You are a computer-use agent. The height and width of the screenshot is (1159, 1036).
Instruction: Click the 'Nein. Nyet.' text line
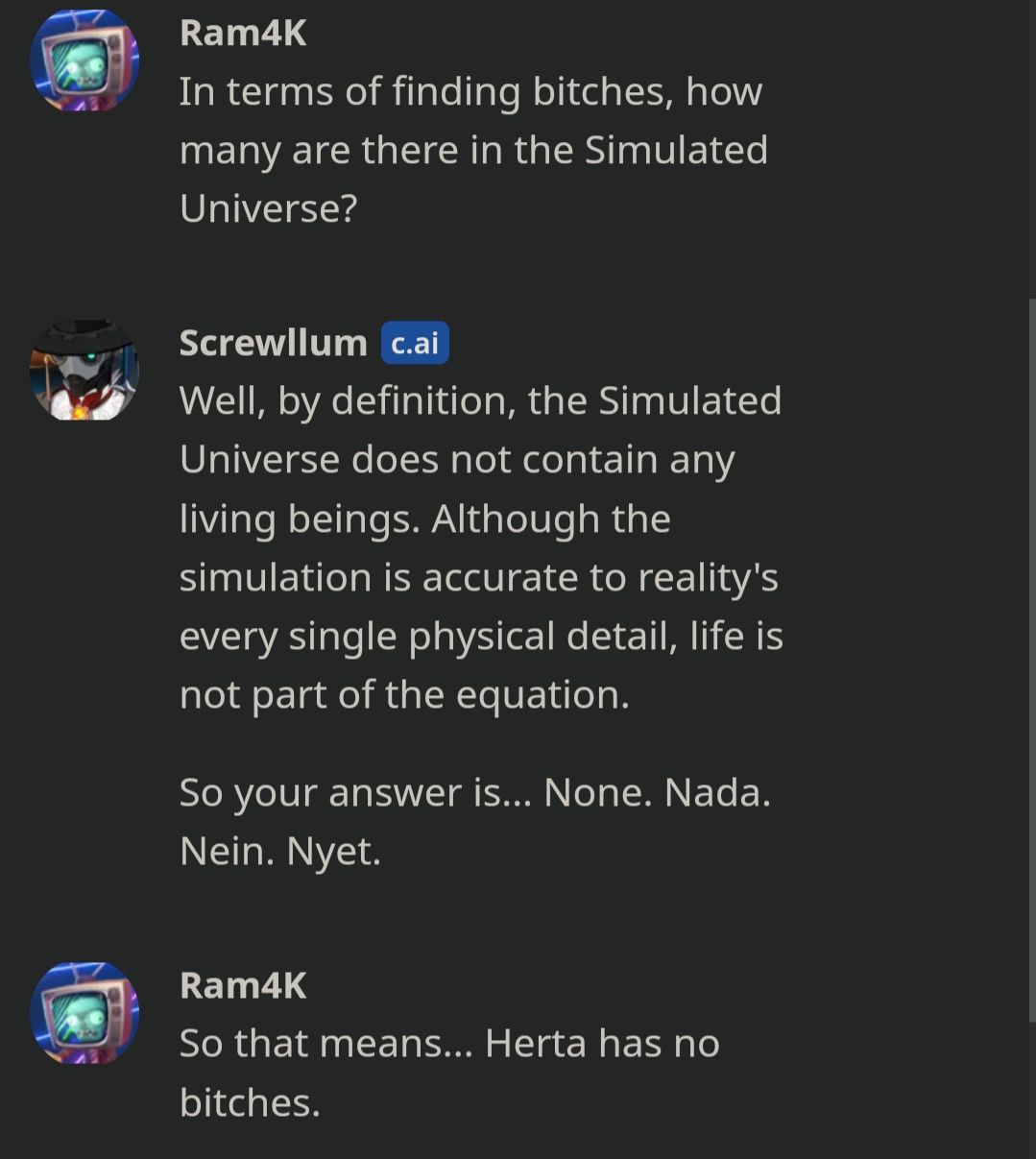click(x=279, y=851)
